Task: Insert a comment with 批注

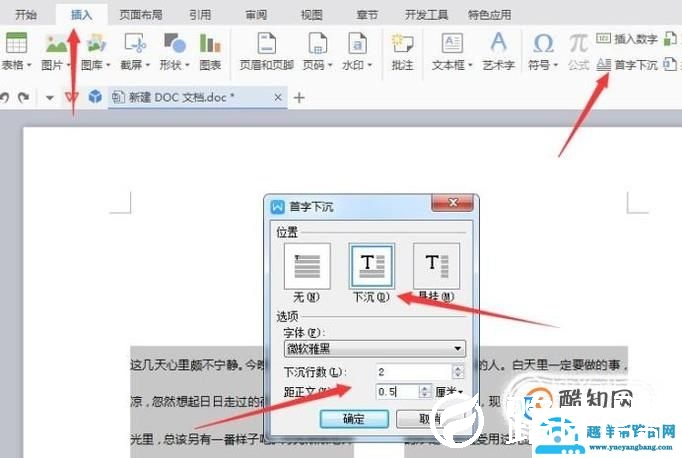Action: click(x=402, y=51)
